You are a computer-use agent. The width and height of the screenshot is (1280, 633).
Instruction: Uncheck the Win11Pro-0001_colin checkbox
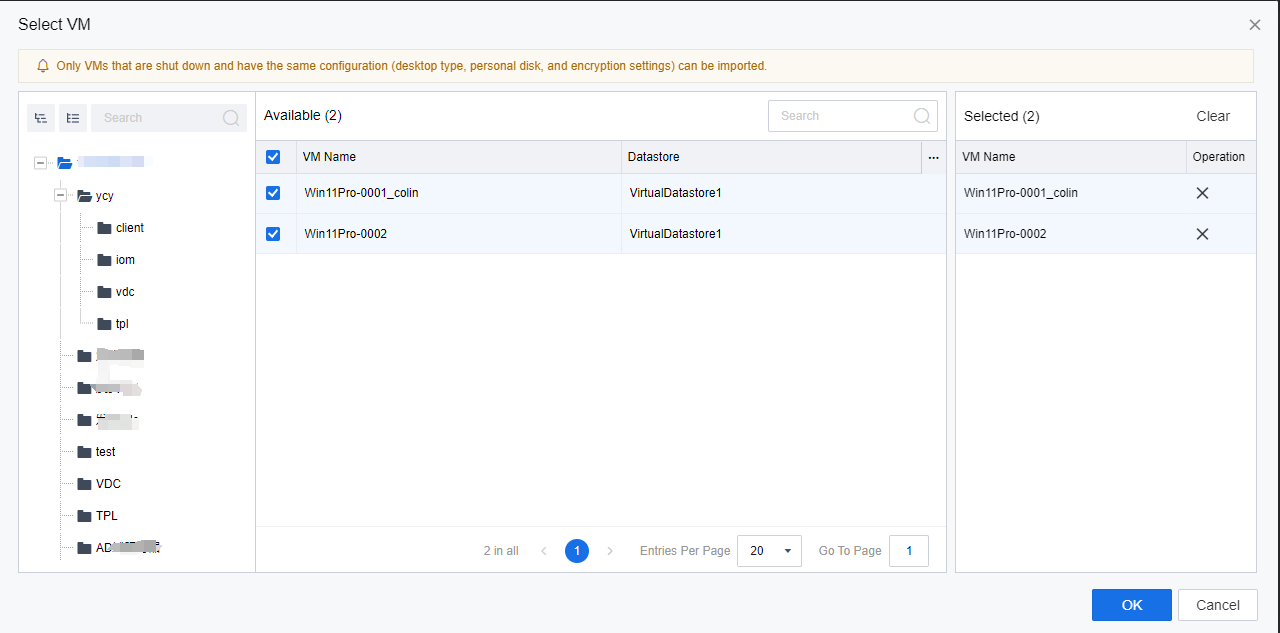[x=273, y=193]
